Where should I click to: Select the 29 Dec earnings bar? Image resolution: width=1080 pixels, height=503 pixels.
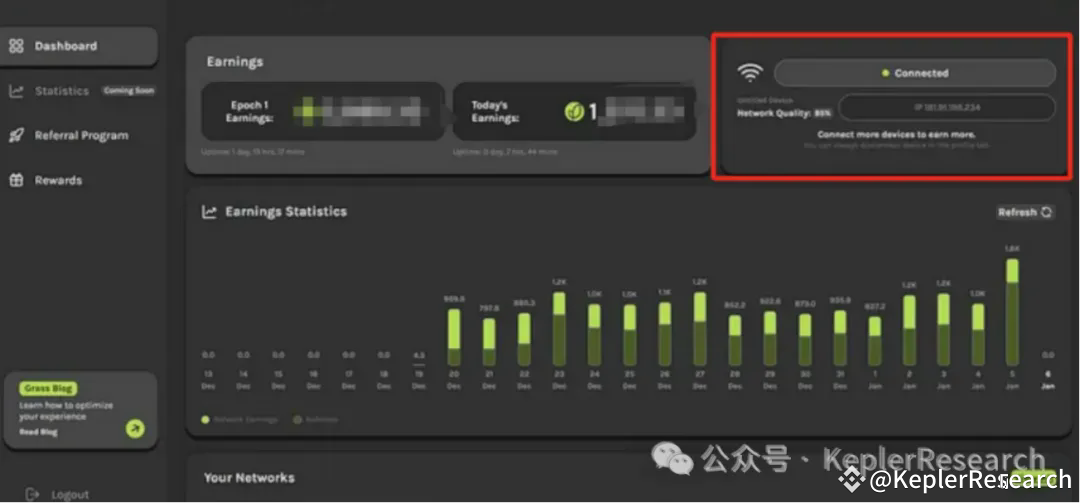[x=770, y=338]
